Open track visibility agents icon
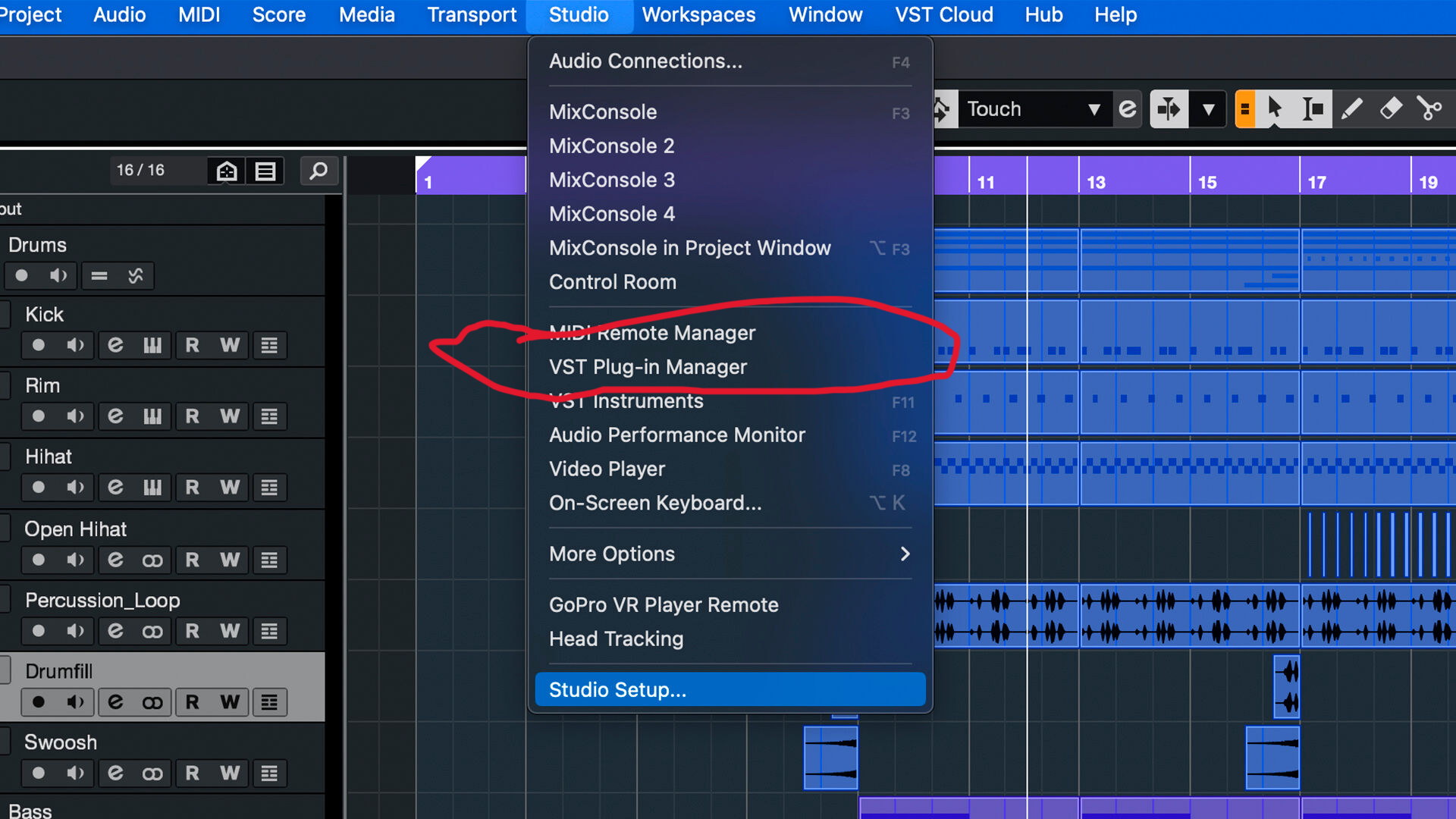The width and height of the screenshot is (1456, 819). point(227,171)
